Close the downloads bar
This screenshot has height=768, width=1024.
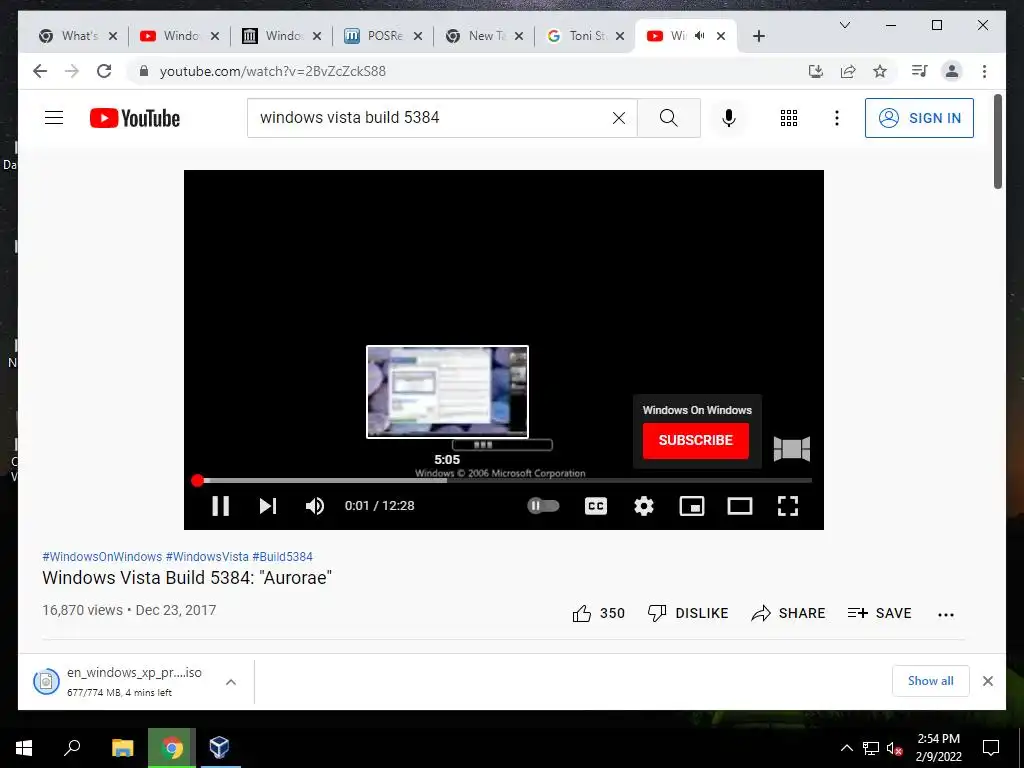coord(987,681)
